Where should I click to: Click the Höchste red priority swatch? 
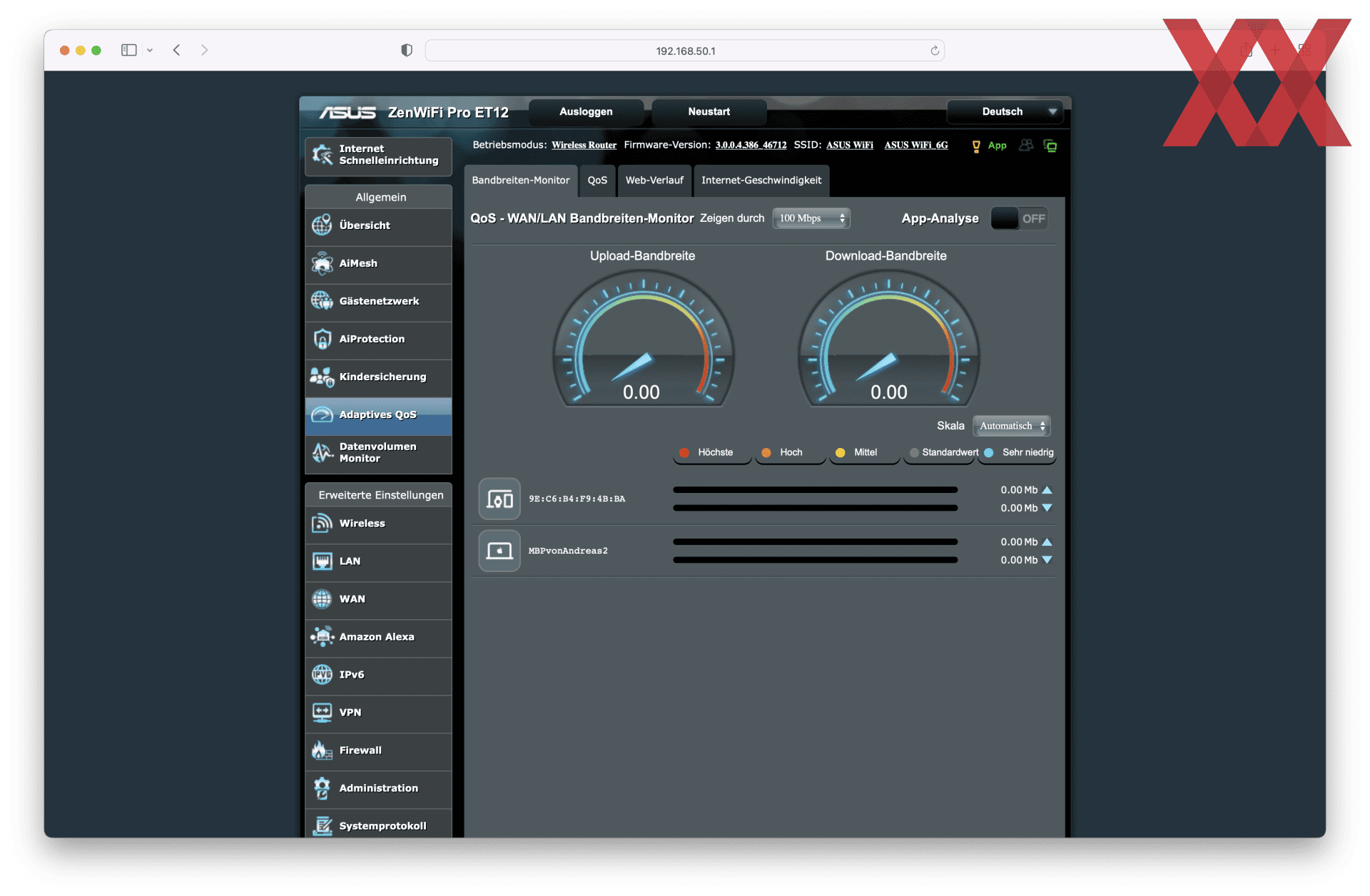click(685, 453)
